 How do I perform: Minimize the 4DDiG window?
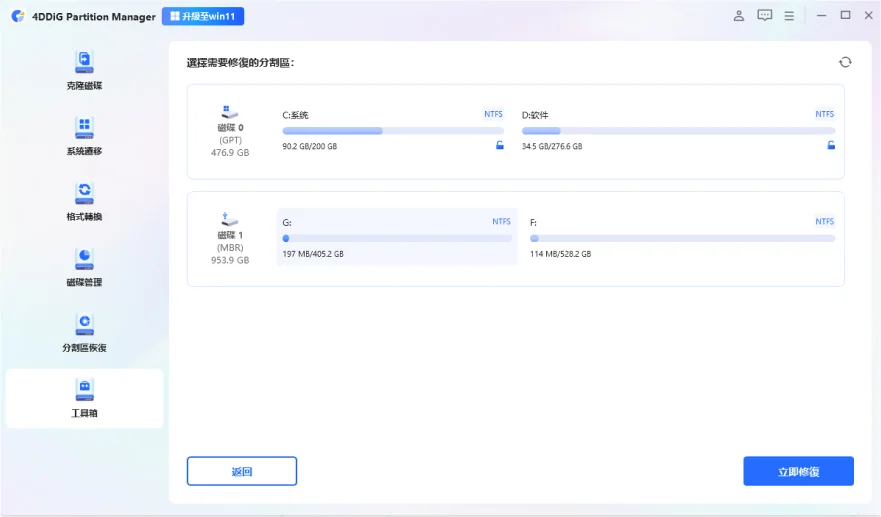[821, 16]
